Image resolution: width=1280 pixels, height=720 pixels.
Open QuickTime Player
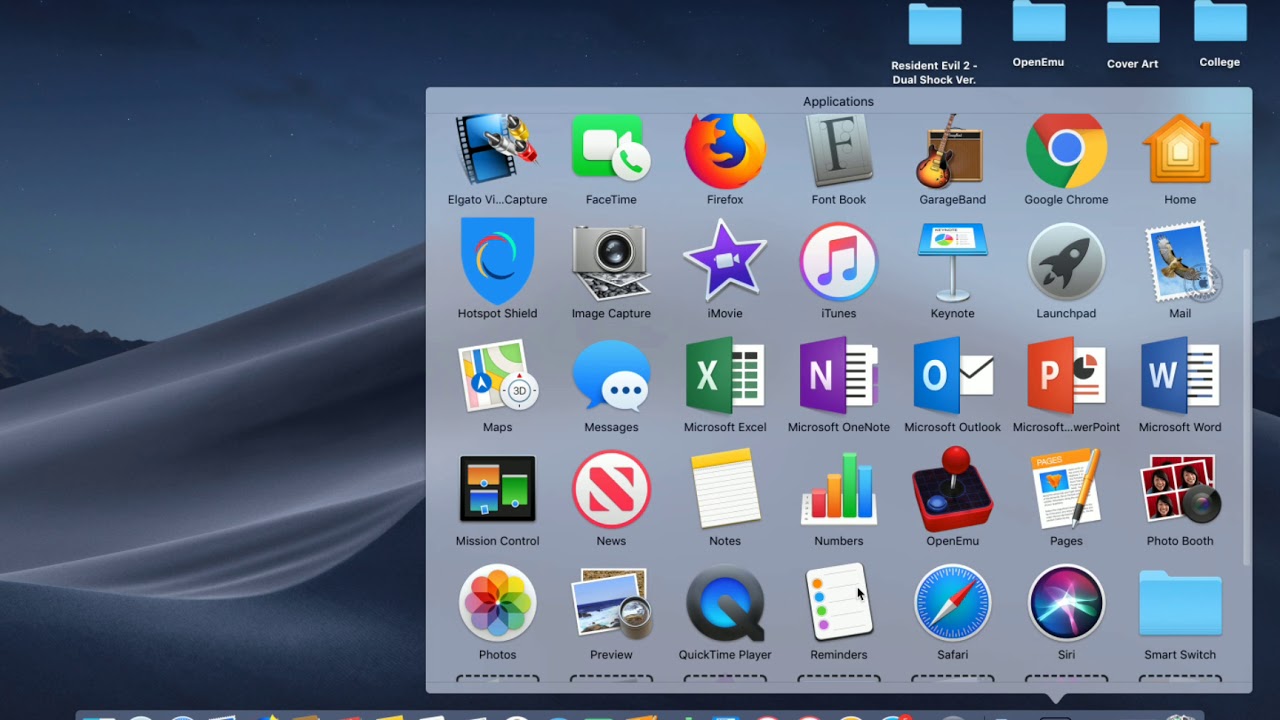tap(725, 603)
